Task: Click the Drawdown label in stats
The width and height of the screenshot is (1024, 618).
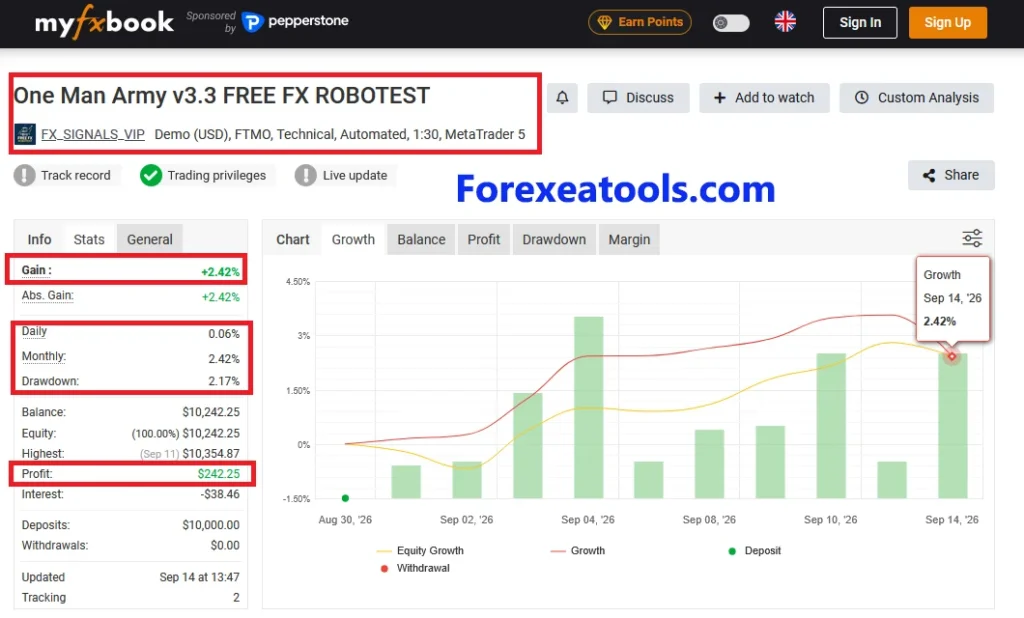Action: 50,381
